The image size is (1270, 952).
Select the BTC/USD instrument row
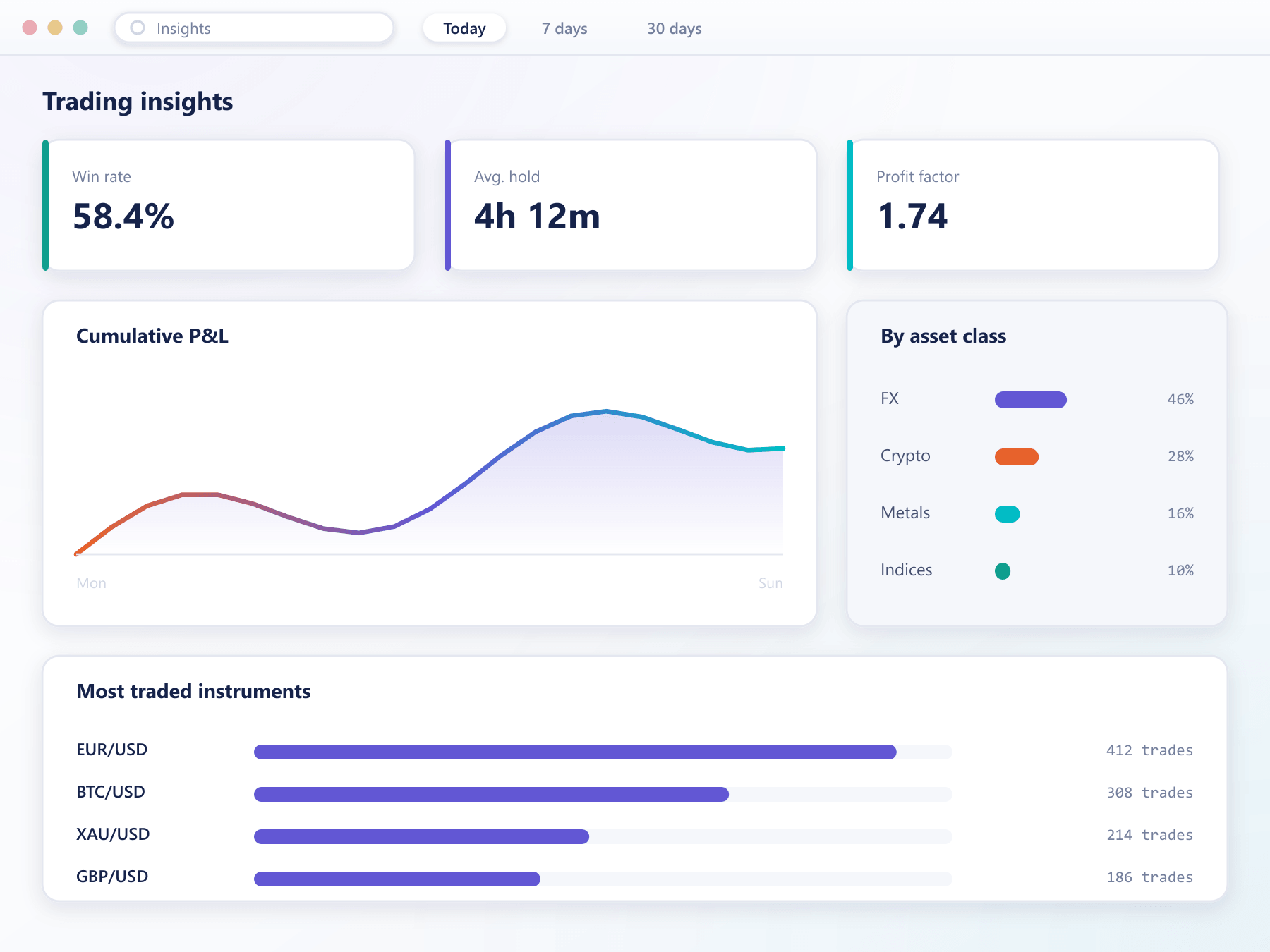tap(635, 793)
